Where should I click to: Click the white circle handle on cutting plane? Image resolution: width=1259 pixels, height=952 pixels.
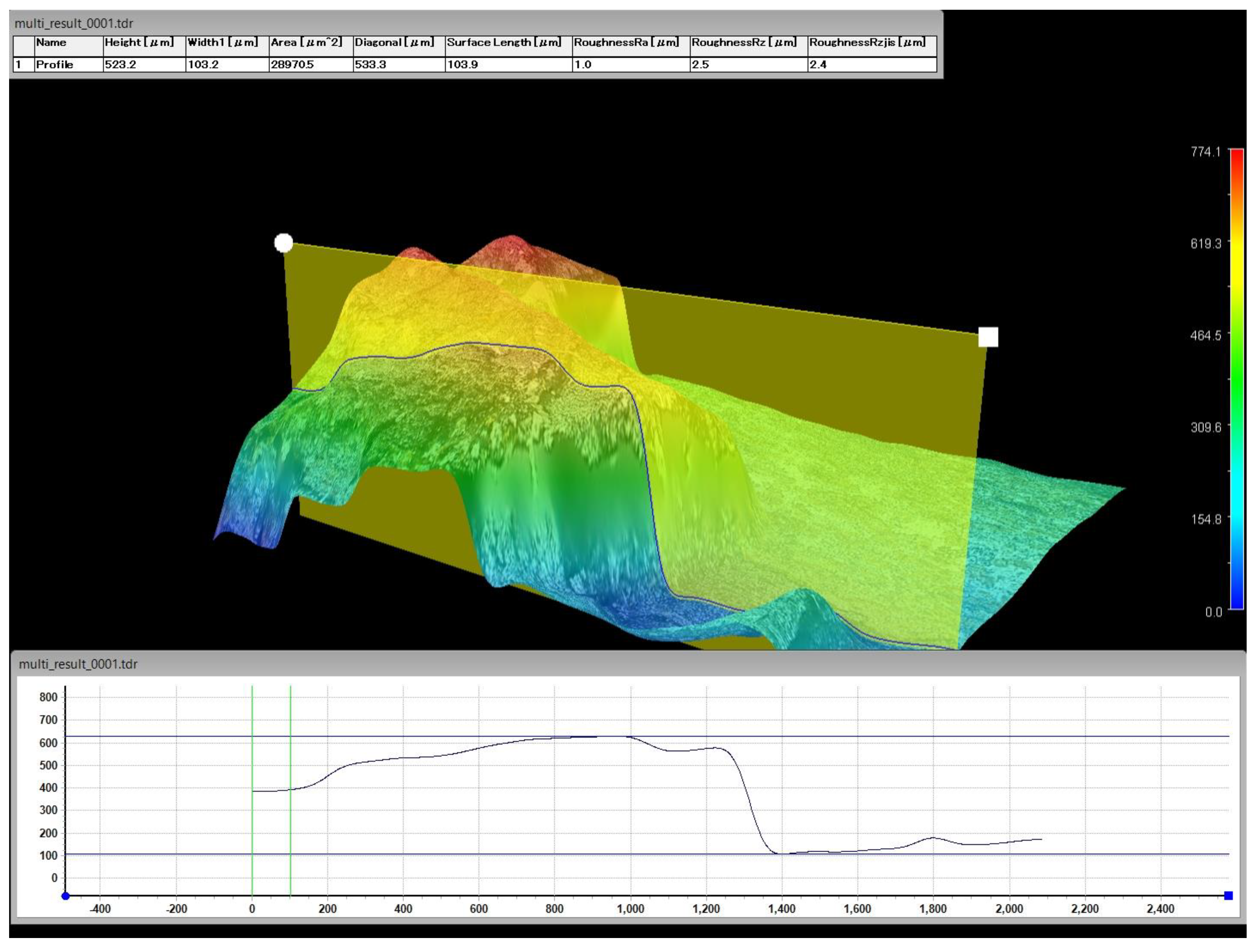coord(284,243)
